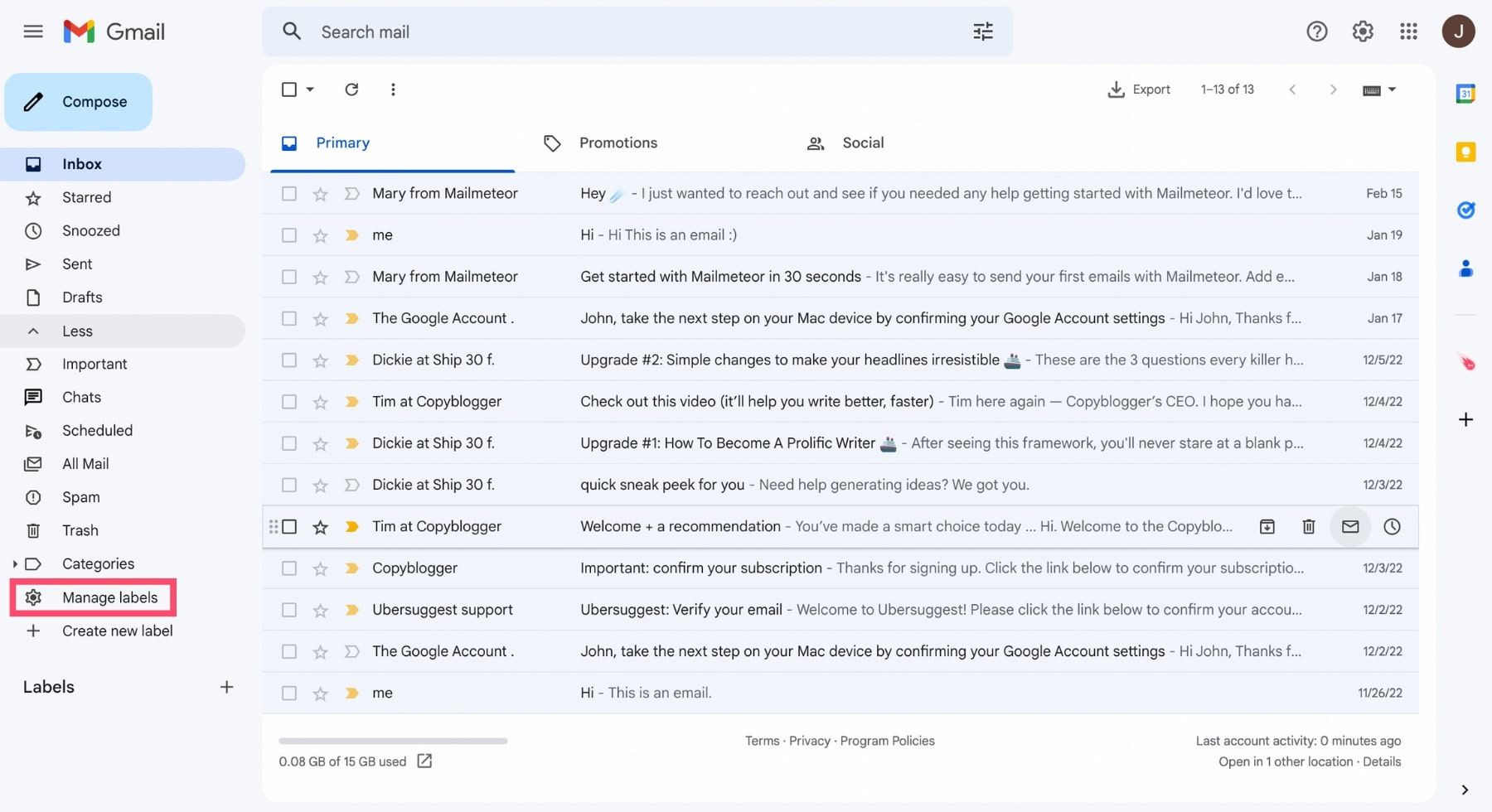Select Get started with Mailmeteor email checkbox
This screenshot has height=812, width=1492.
click(289, 277)
